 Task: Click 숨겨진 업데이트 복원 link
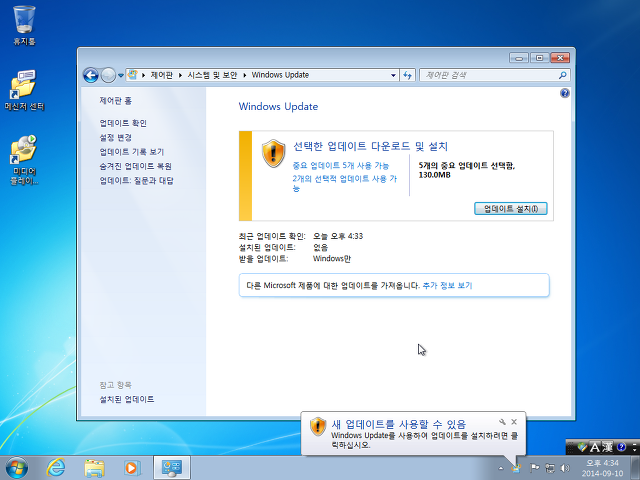pyautogui.click(x=135, y=166)
